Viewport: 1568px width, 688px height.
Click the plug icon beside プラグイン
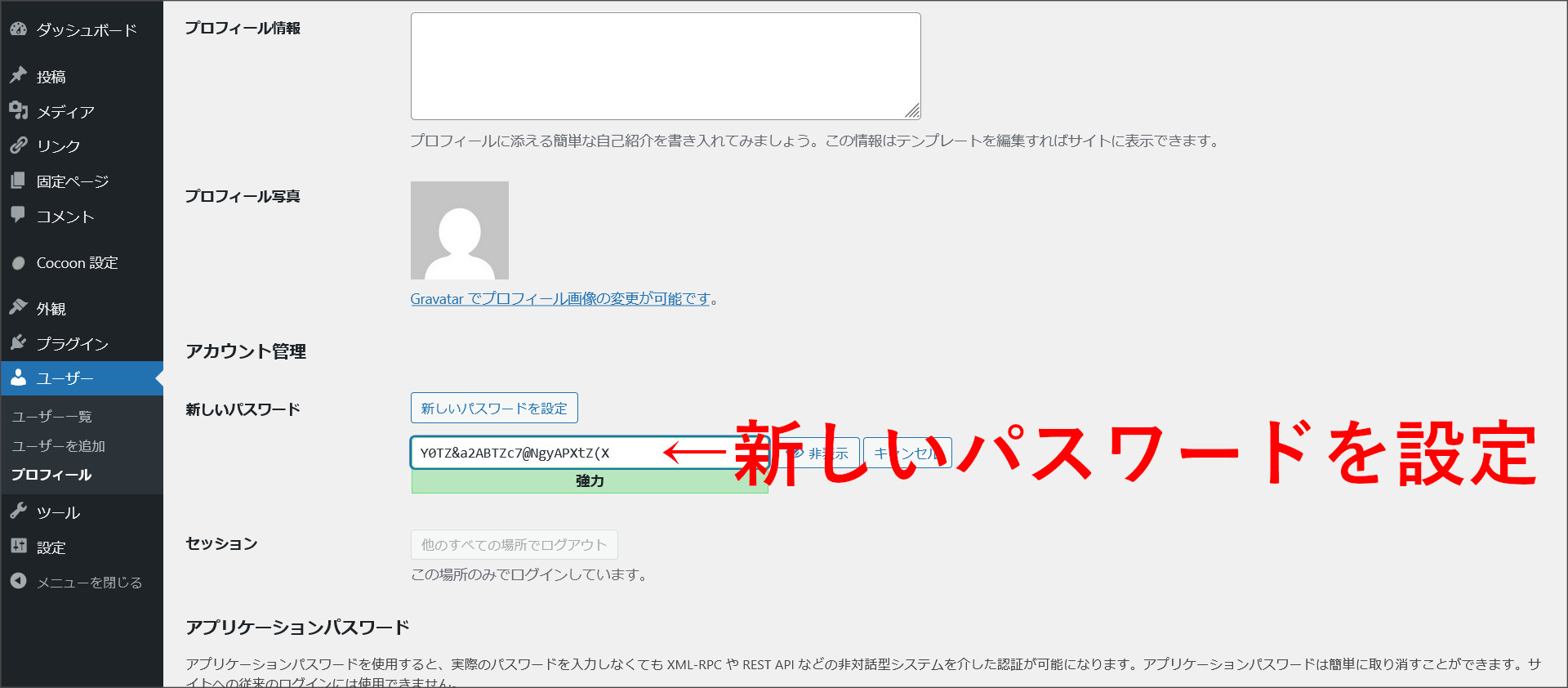tap(18, 343)
